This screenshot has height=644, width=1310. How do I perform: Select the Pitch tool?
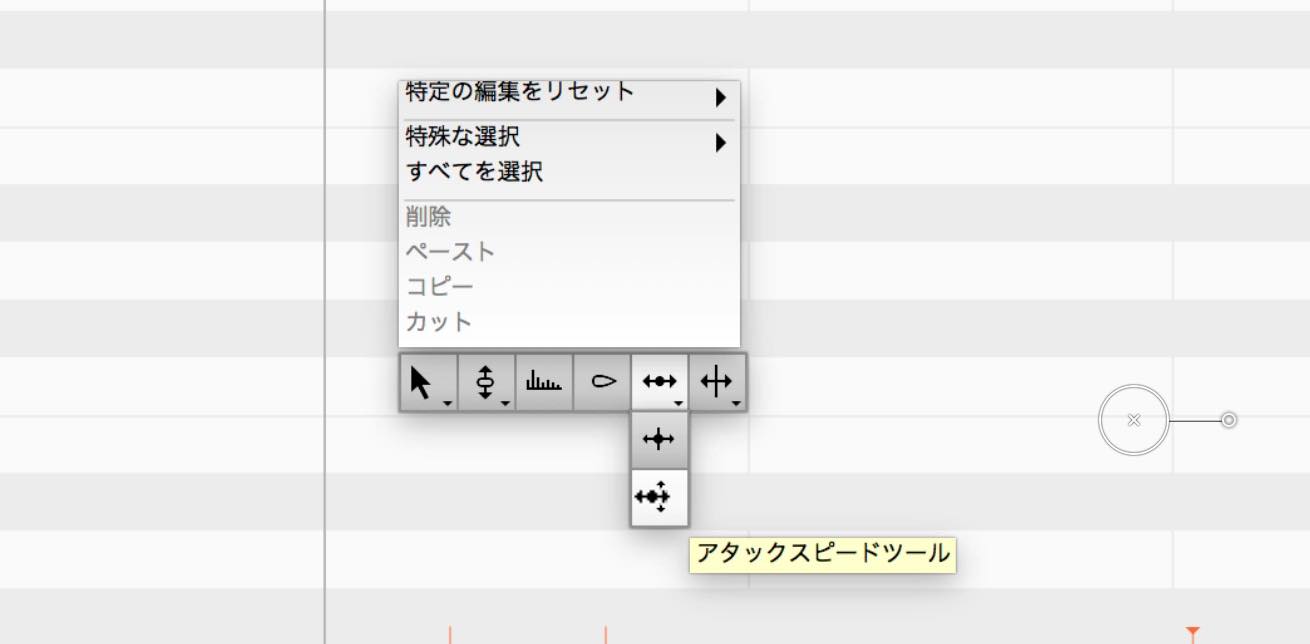click(x=486, y=382)
